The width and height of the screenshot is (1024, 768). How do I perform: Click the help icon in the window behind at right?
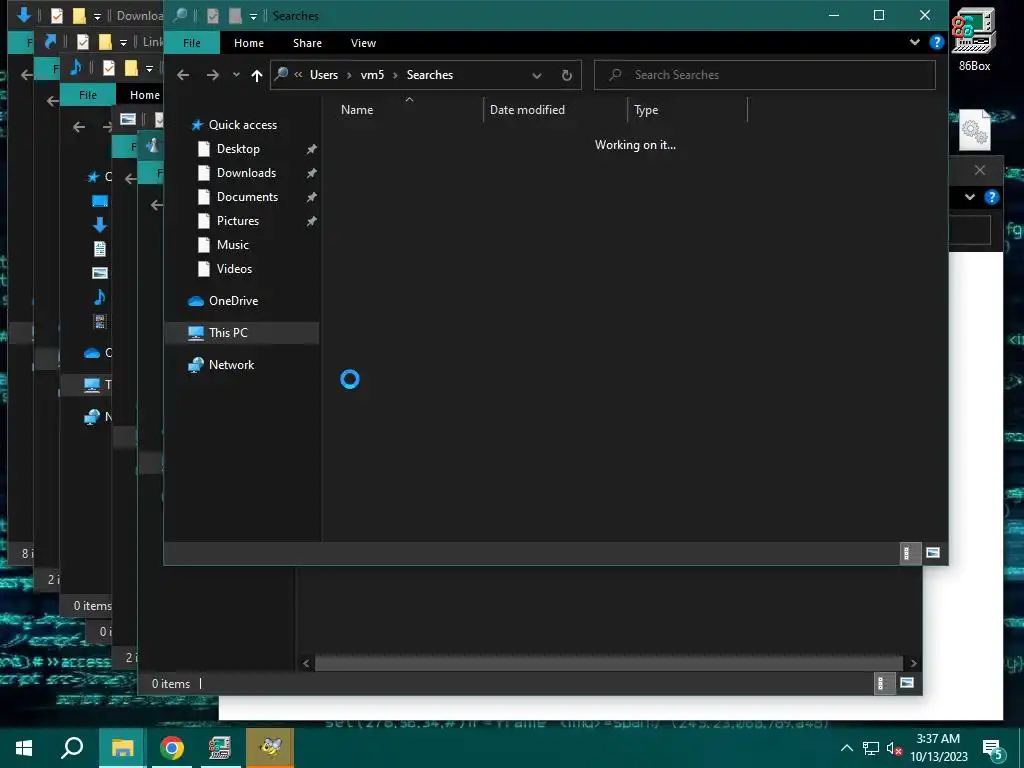[x=992, y=197]
